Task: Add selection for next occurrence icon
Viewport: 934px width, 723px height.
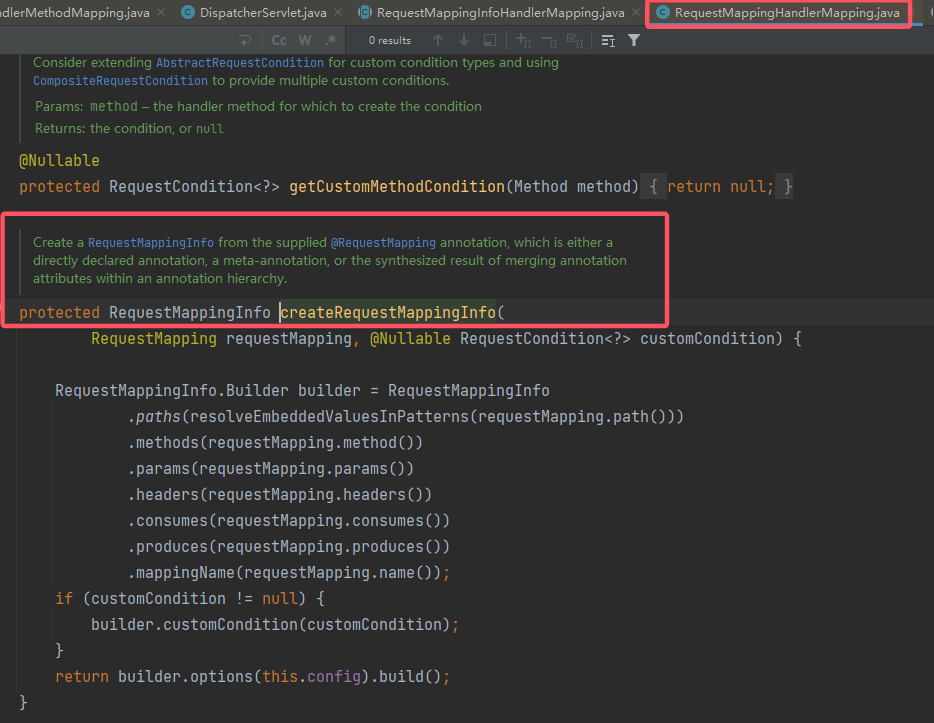Action: [524, 40]
